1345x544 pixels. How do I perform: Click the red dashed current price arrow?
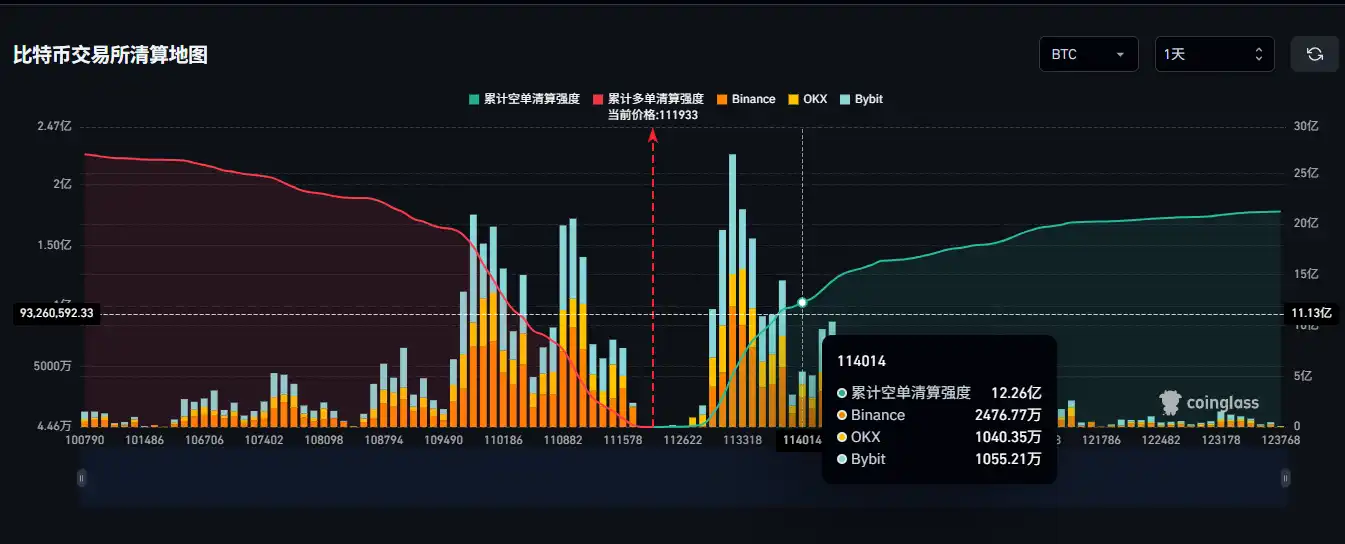(653, 140)
